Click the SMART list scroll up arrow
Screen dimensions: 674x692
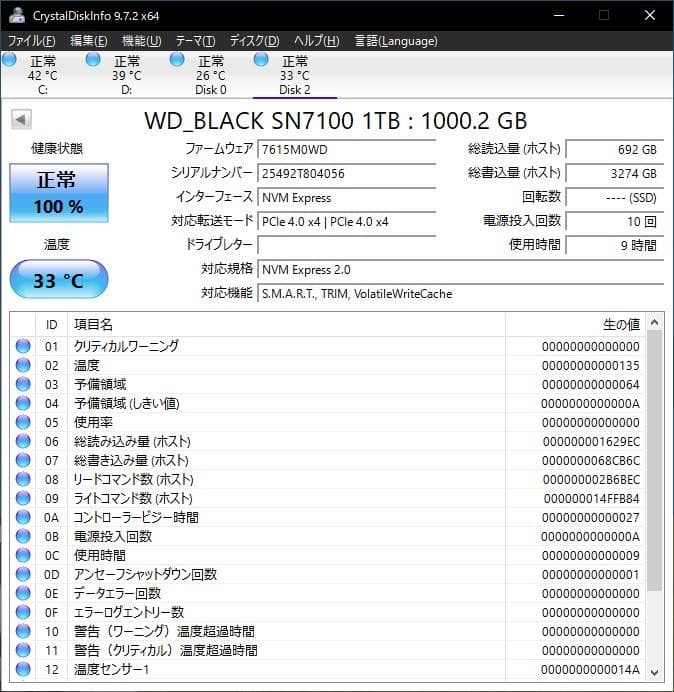(x=655, y=323)
